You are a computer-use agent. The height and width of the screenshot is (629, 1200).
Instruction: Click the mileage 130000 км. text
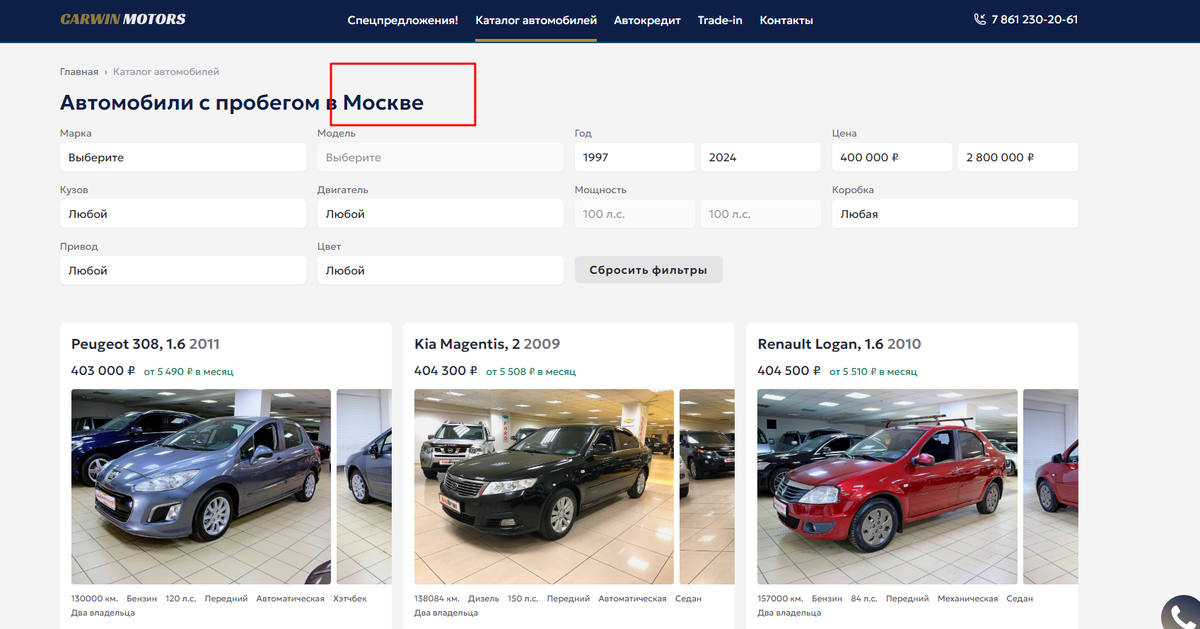coord(95,599)
